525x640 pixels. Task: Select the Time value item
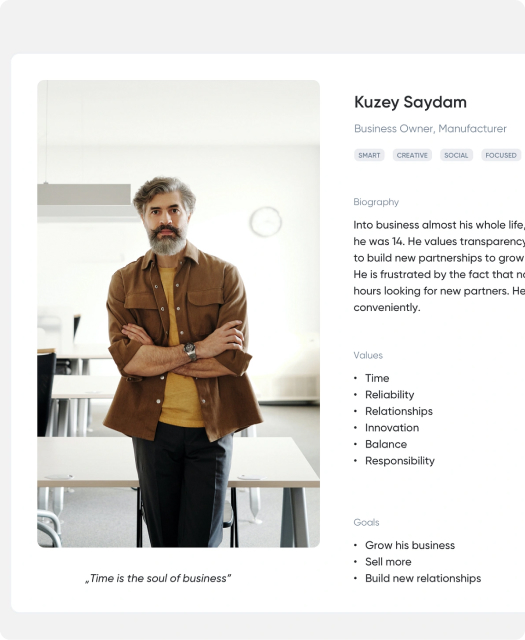(x=377, y=378)
